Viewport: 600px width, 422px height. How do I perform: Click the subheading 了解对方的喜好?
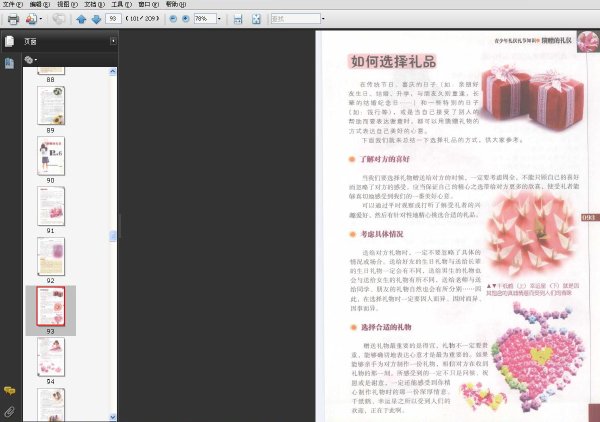pyautogui.click(x=385, y=159)
